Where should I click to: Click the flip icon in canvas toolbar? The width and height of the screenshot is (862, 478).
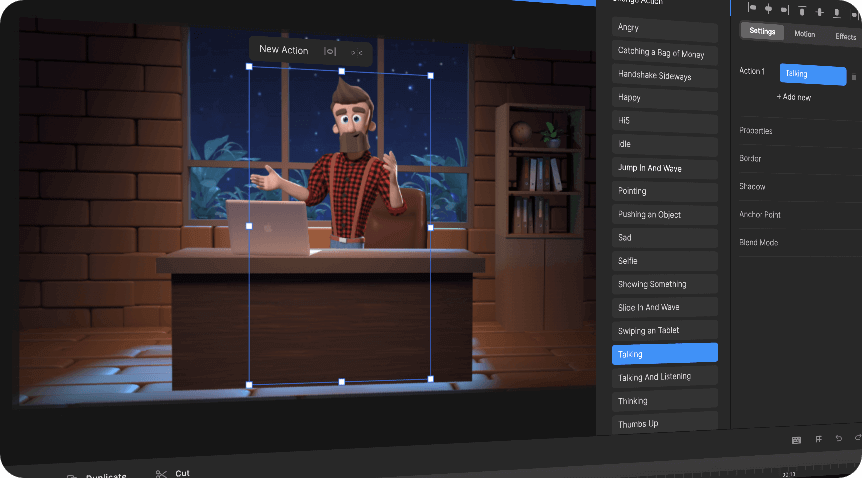(x=357, y=53)
